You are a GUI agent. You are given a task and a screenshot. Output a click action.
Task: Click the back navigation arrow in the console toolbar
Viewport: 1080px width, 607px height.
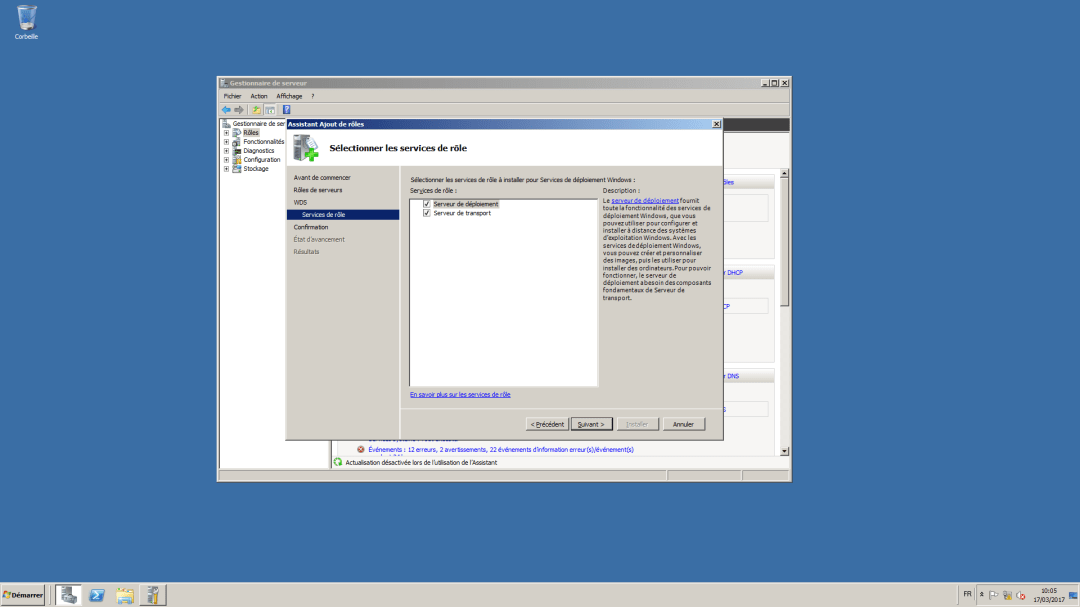click(226, 110)
